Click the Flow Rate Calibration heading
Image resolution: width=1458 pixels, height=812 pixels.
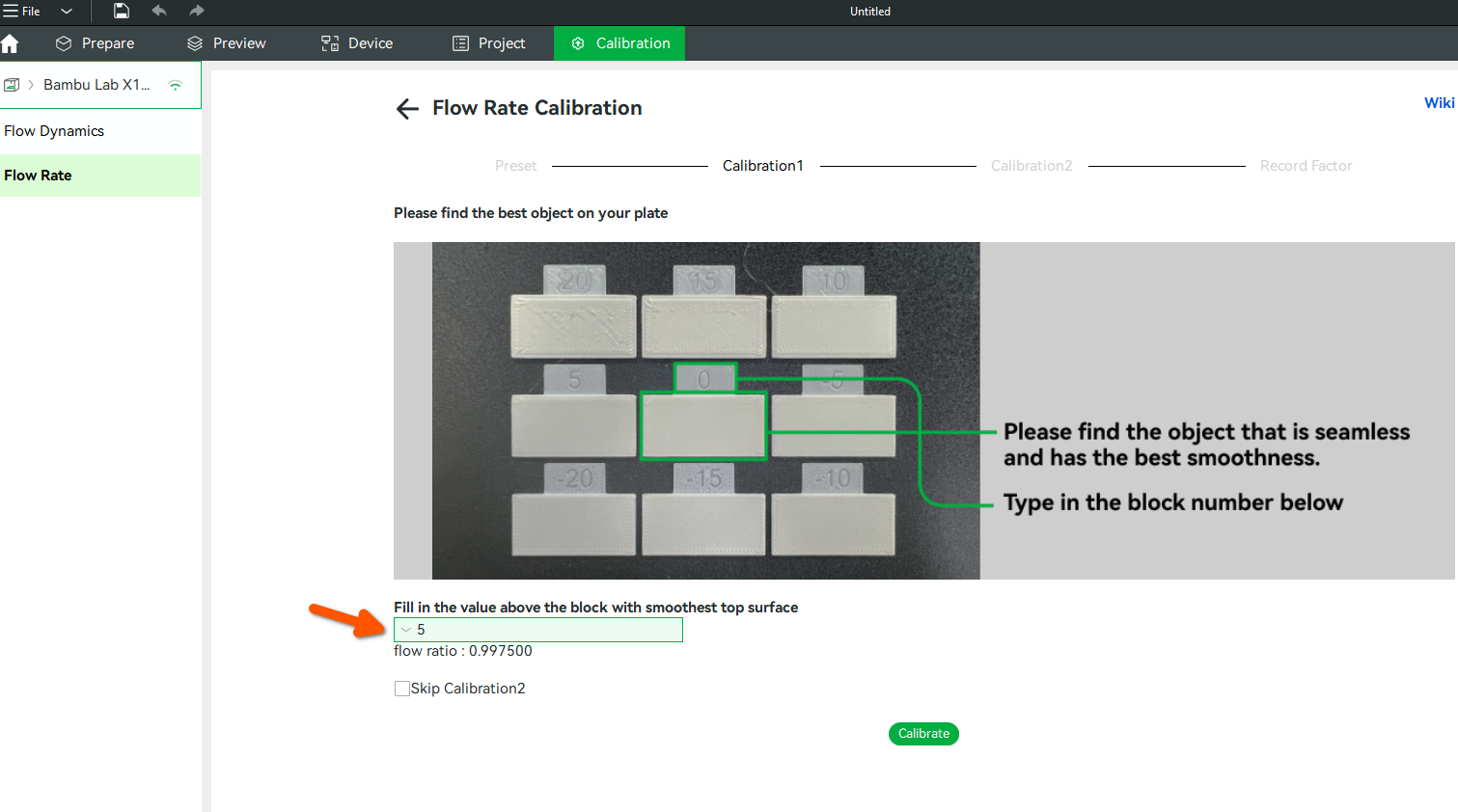(x=537, y=108)
